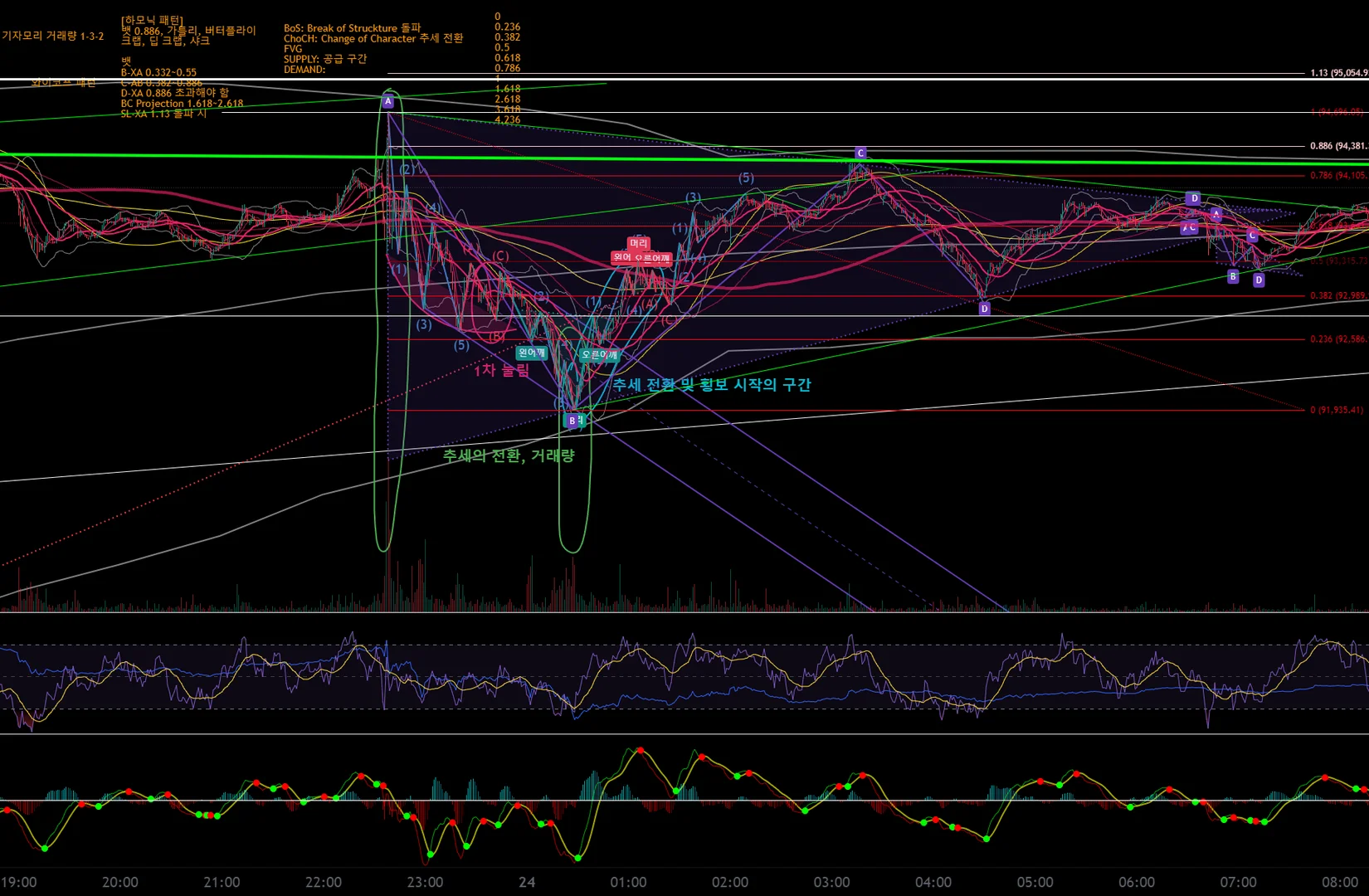Select the red '머리' head label
This screenshot has height=896, width=1369.
[638, 243]
